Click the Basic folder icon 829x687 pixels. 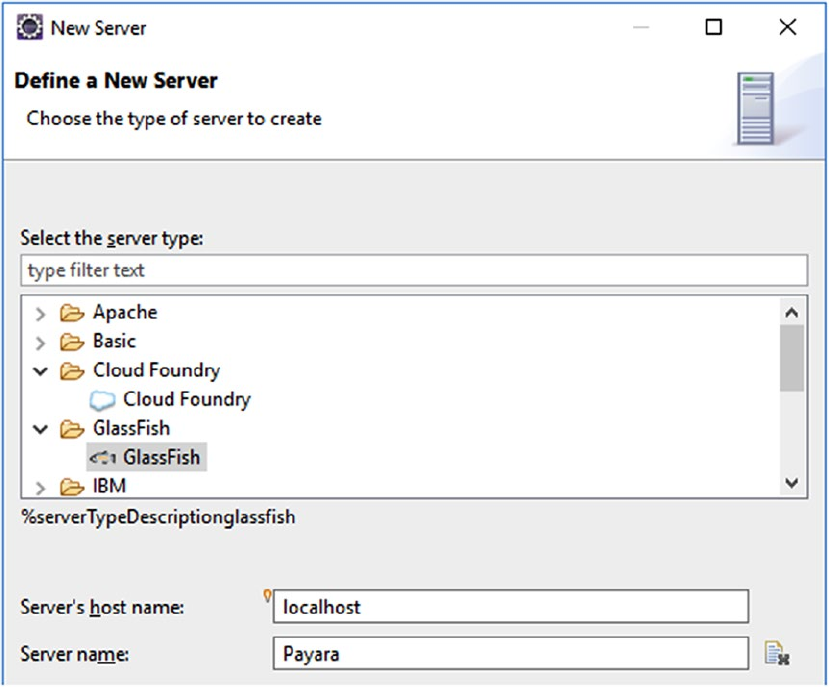[71, 342]
